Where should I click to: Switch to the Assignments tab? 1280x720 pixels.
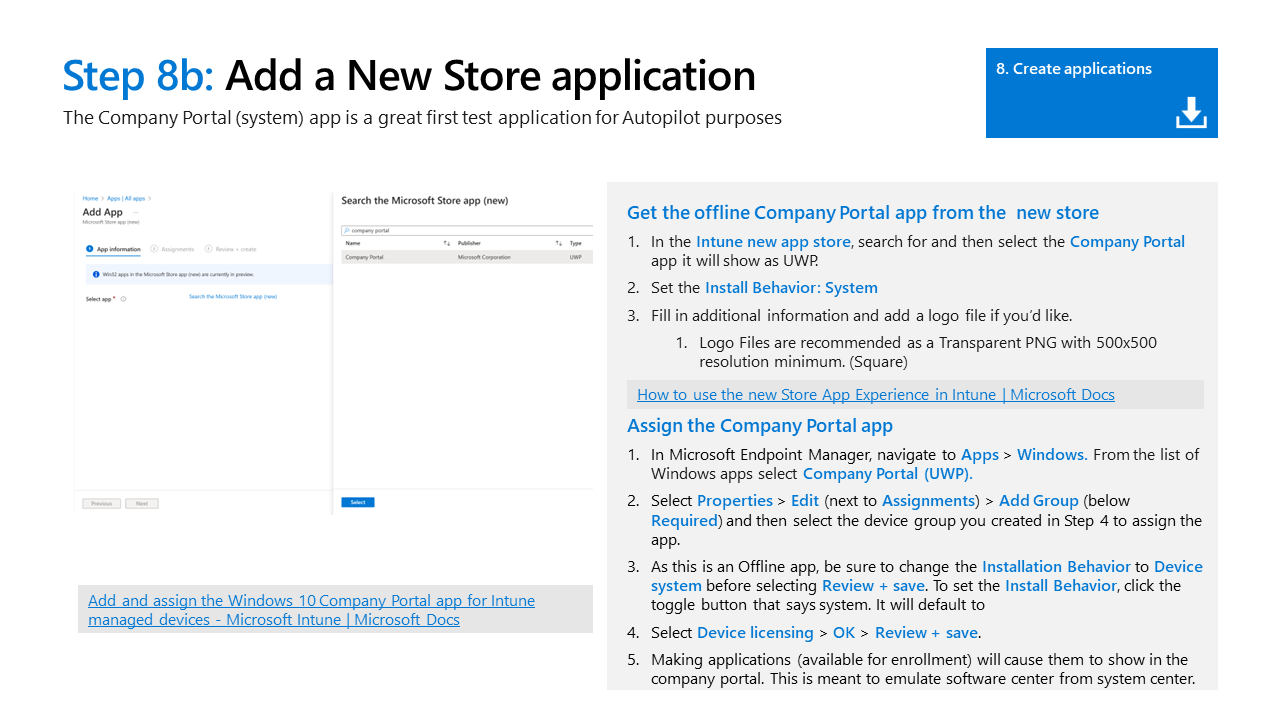tap(172, 249)
